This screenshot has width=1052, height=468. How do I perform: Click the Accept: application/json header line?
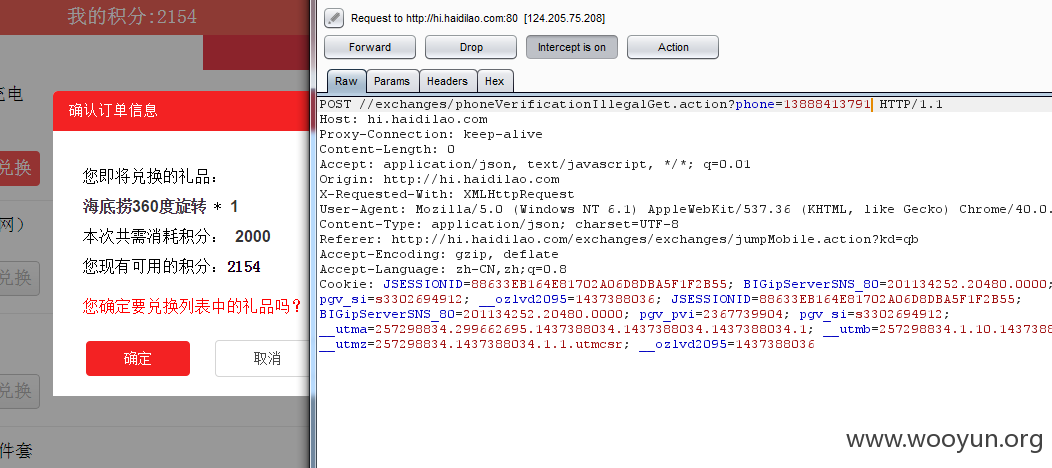pyautogui.click(x=535, y=164)
